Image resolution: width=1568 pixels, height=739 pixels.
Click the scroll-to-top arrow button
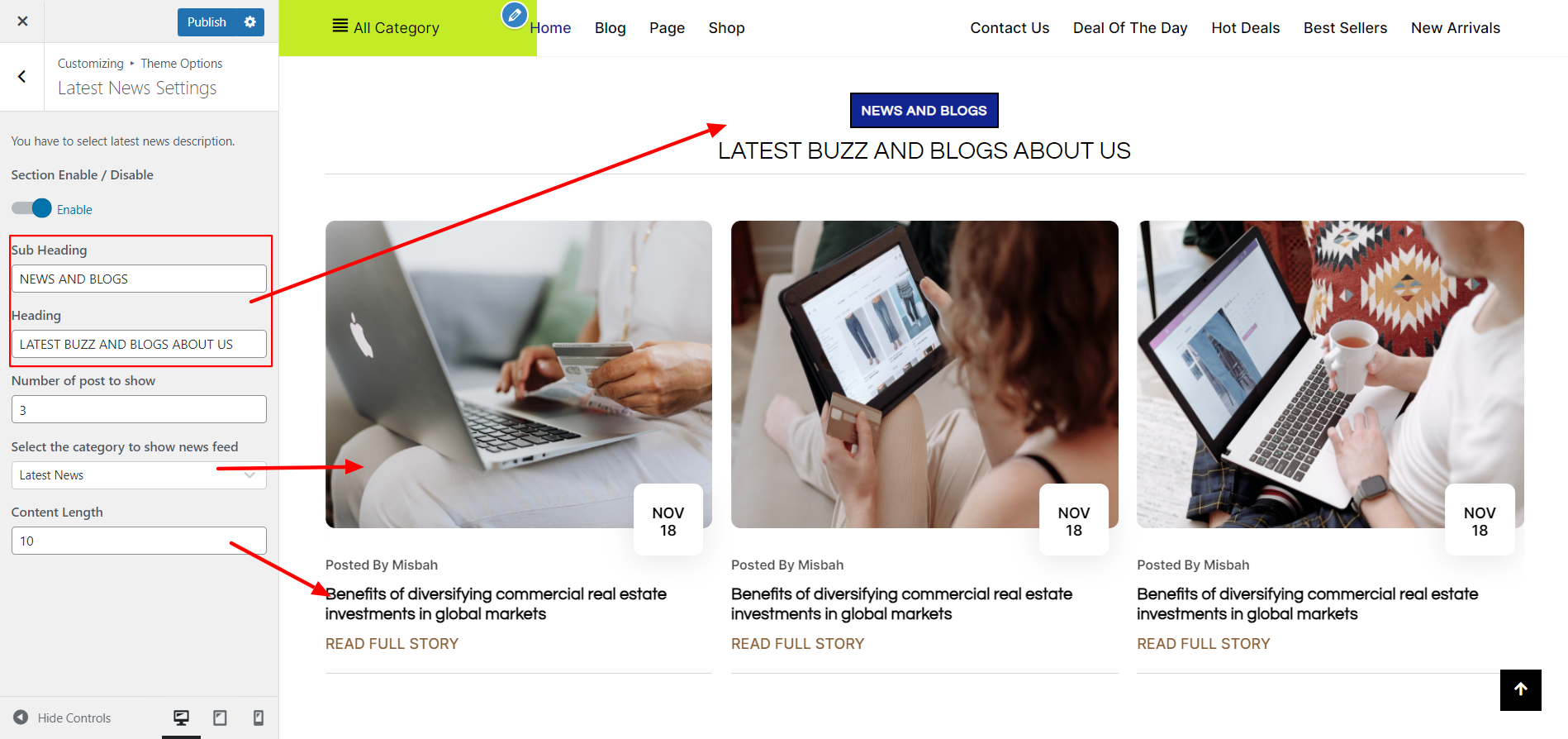[x=1521, y=690]
